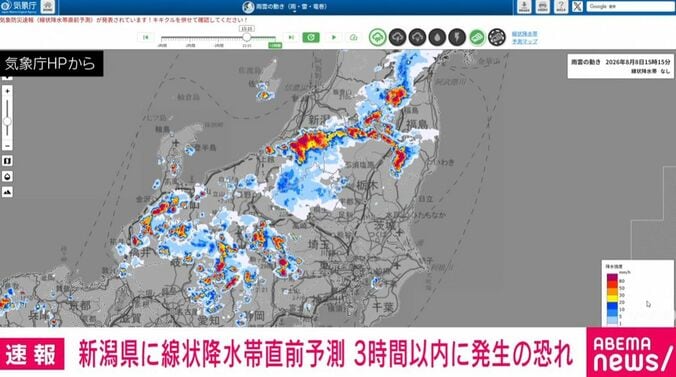Toggle the green linear rainband layer icon
The image size is (676, 377).
tap(477, 38)
